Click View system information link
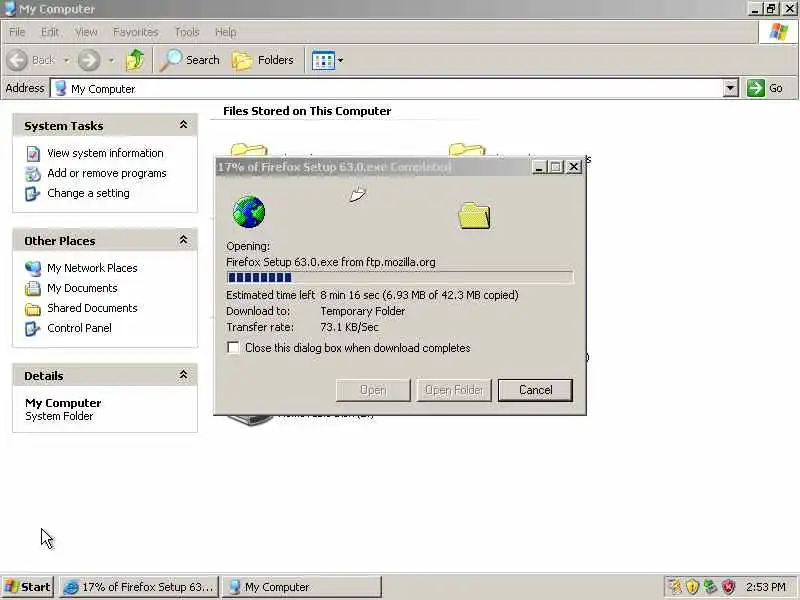The image size is (800, 600). 105,153
